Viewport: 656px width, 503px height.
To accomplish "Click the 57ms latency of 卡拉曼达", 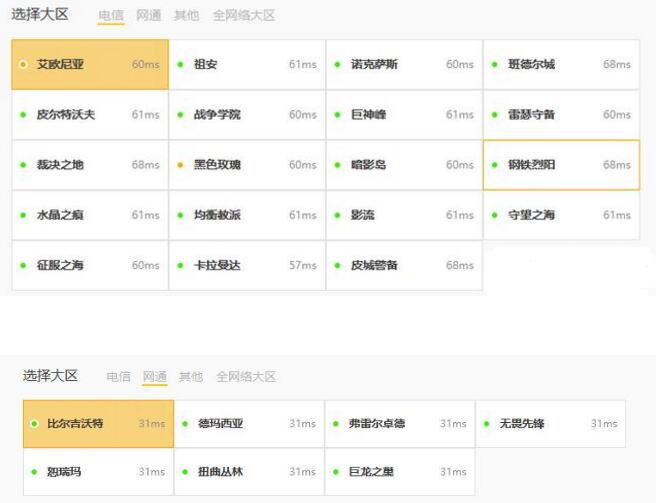I will (303, 265).
